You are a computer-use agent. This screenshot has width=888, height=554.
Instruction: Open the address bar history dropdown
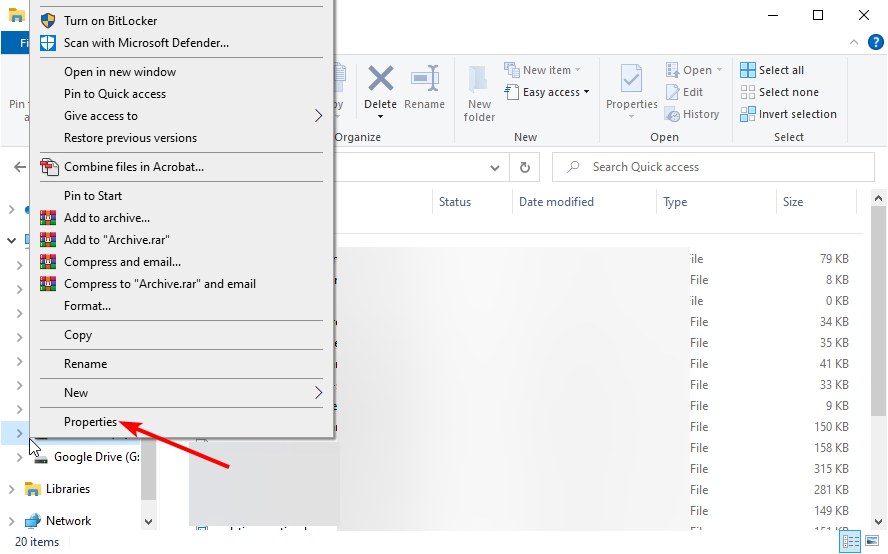coord(495,168)
